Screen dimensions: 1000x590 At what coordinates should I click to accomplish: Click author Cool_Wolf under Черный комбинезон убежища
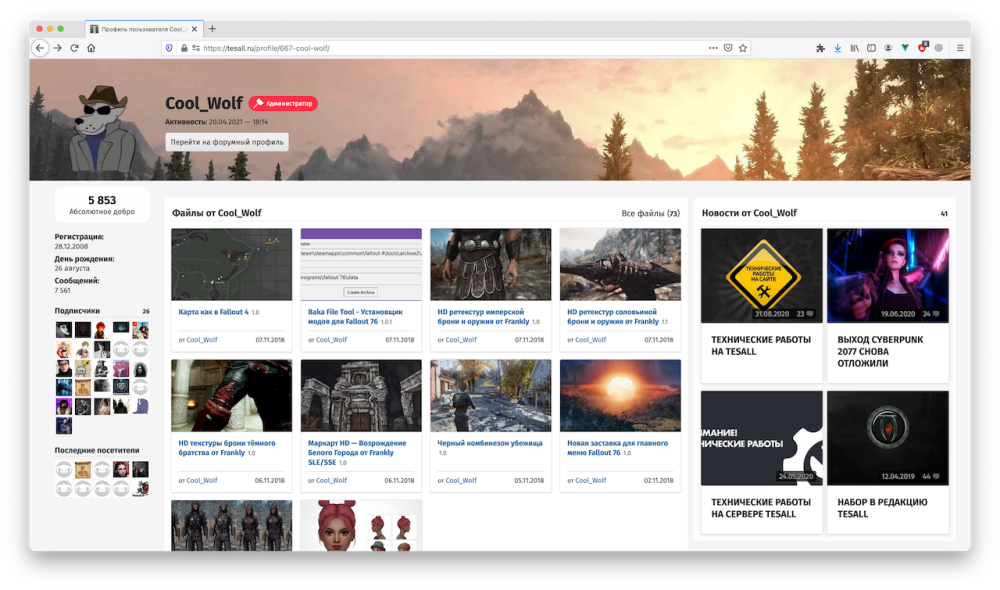point(460,480)
